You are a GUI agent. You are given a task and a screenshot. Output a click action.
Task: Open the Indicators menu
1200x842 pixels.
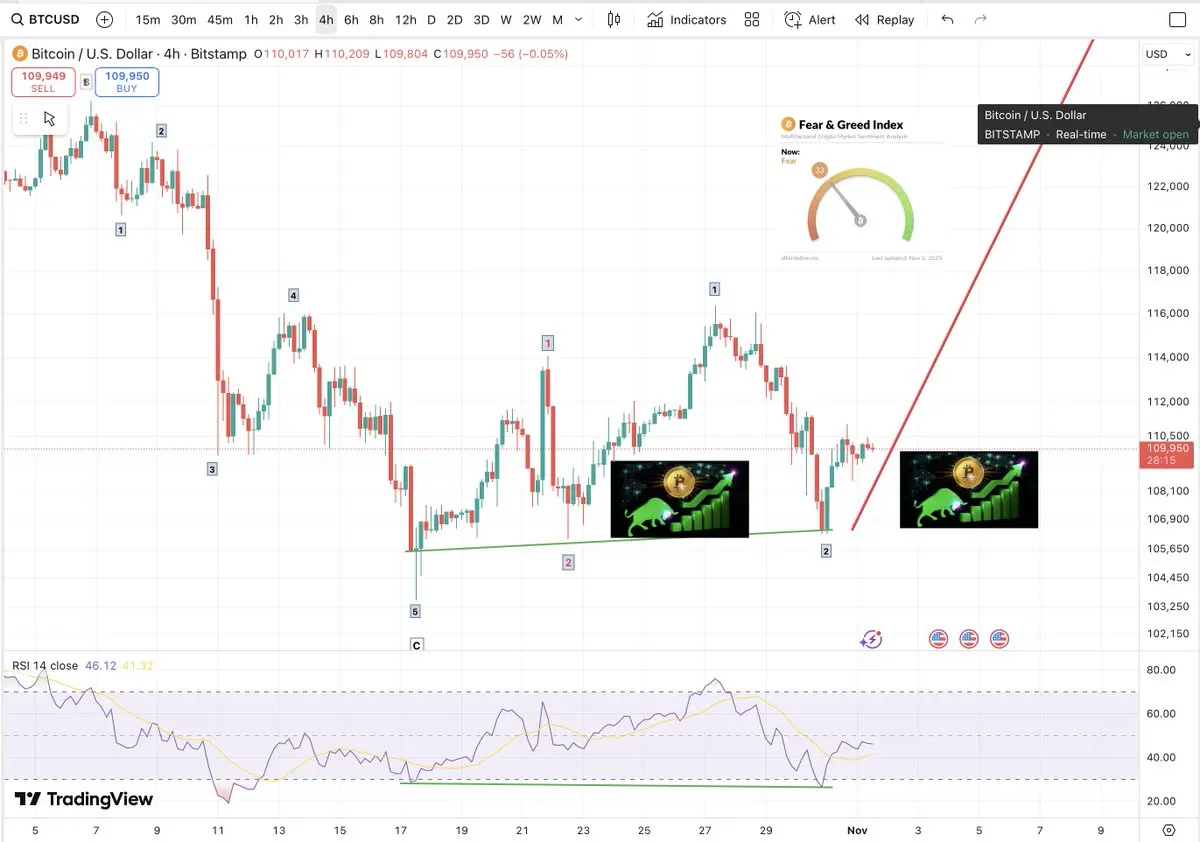tap(686, 19)
